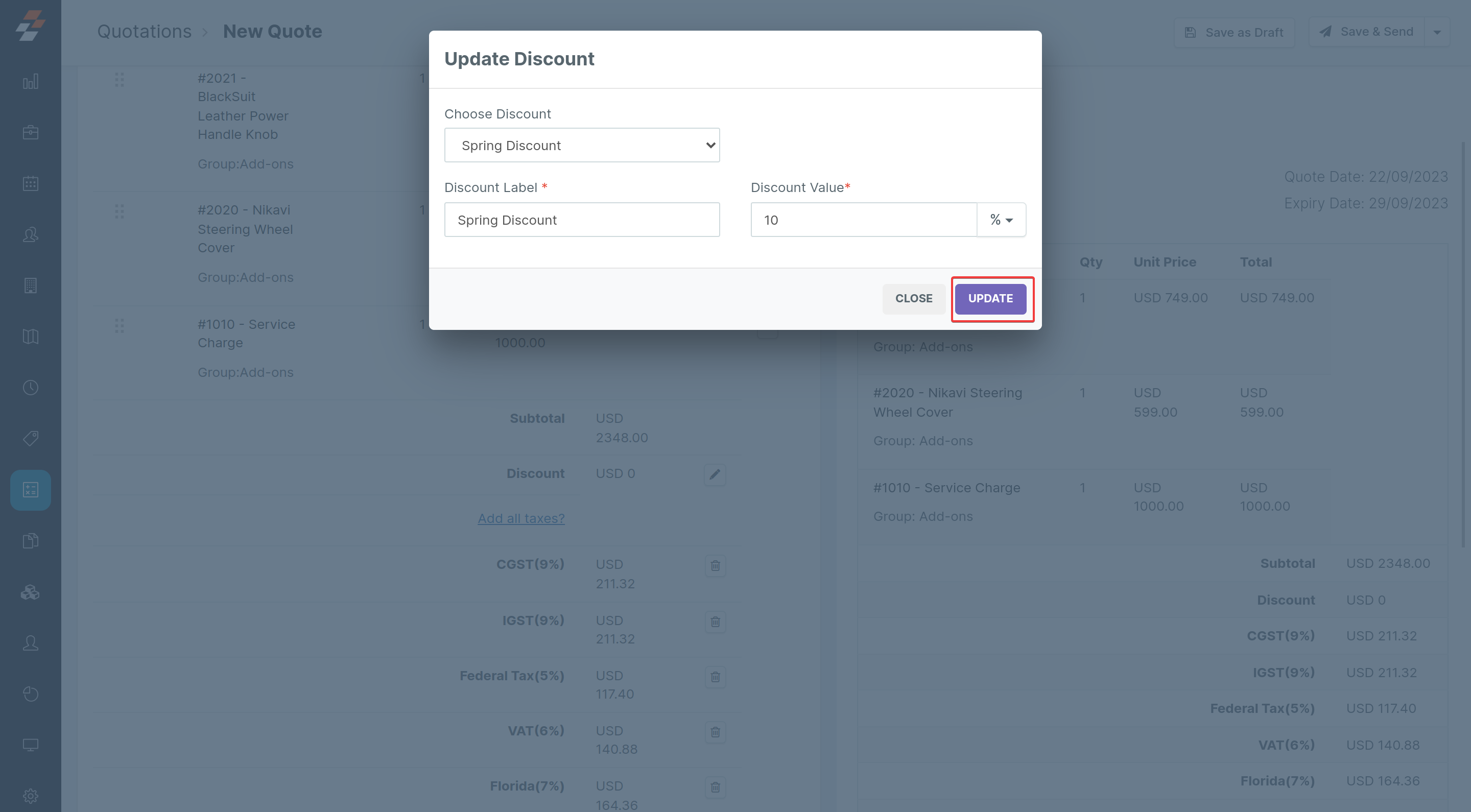The height and width of the screenshot is (812, 1471).
Task: Grab the drag handle for Service Charge item
Action: (120, 326)
